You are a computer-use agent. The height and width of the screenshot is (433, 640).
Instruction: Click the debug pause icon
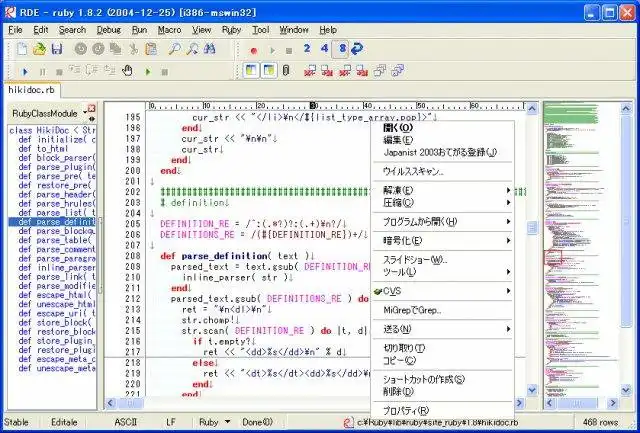[x=42, y=72]
